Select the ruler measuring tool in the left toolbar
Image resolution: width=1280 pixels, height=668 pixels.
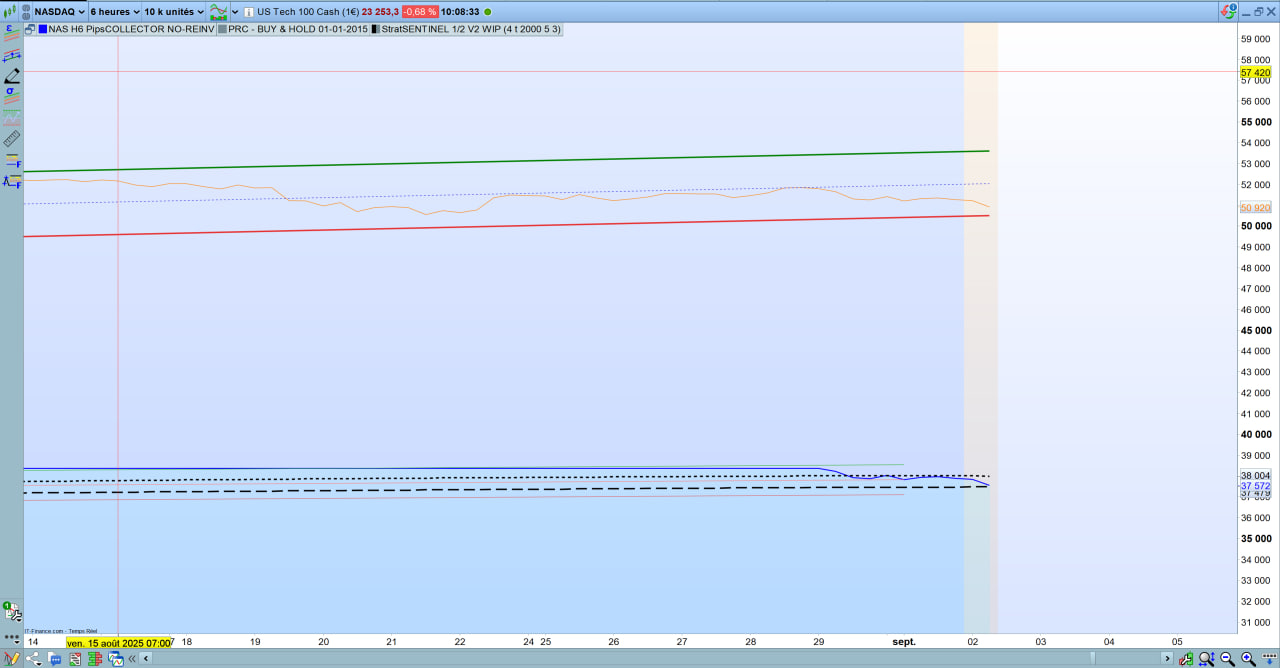pyautogui.click(x=11, y=139)
